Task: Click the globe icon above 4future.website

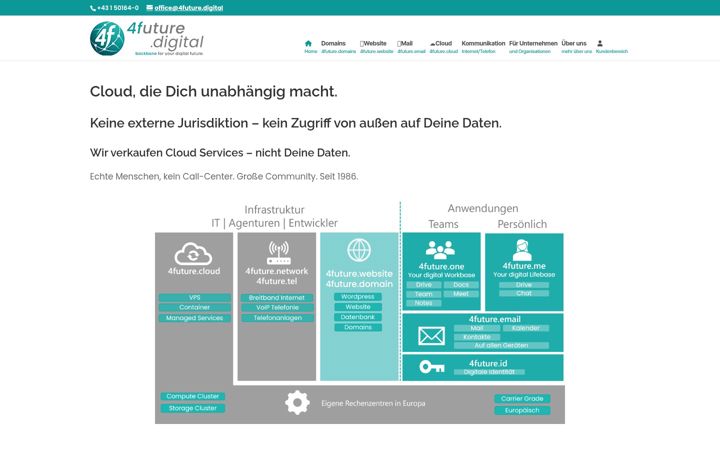Action: click(359, 250)
